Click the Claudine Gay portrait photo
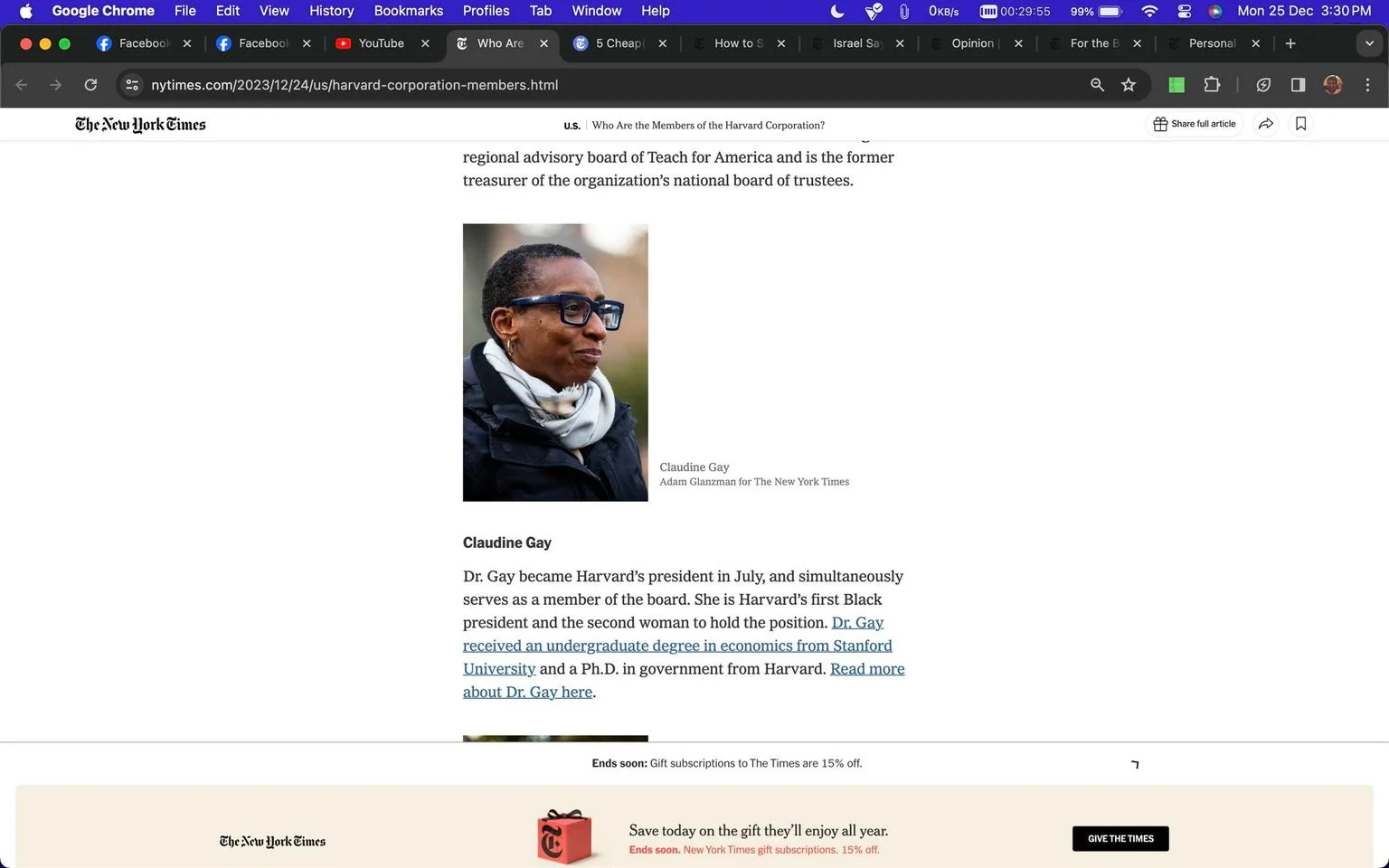The image size is (1389, 868). (555, 363)
